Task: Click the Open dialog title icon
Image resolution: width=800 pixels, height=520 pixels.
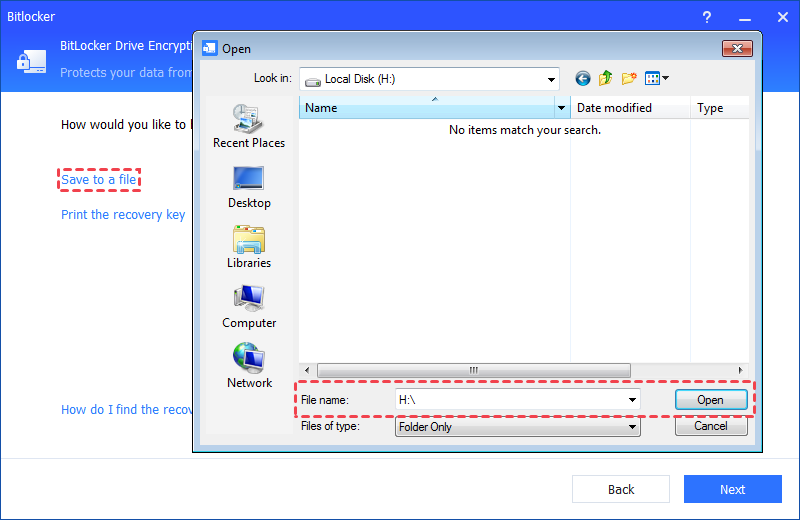Action: point(210,48)
